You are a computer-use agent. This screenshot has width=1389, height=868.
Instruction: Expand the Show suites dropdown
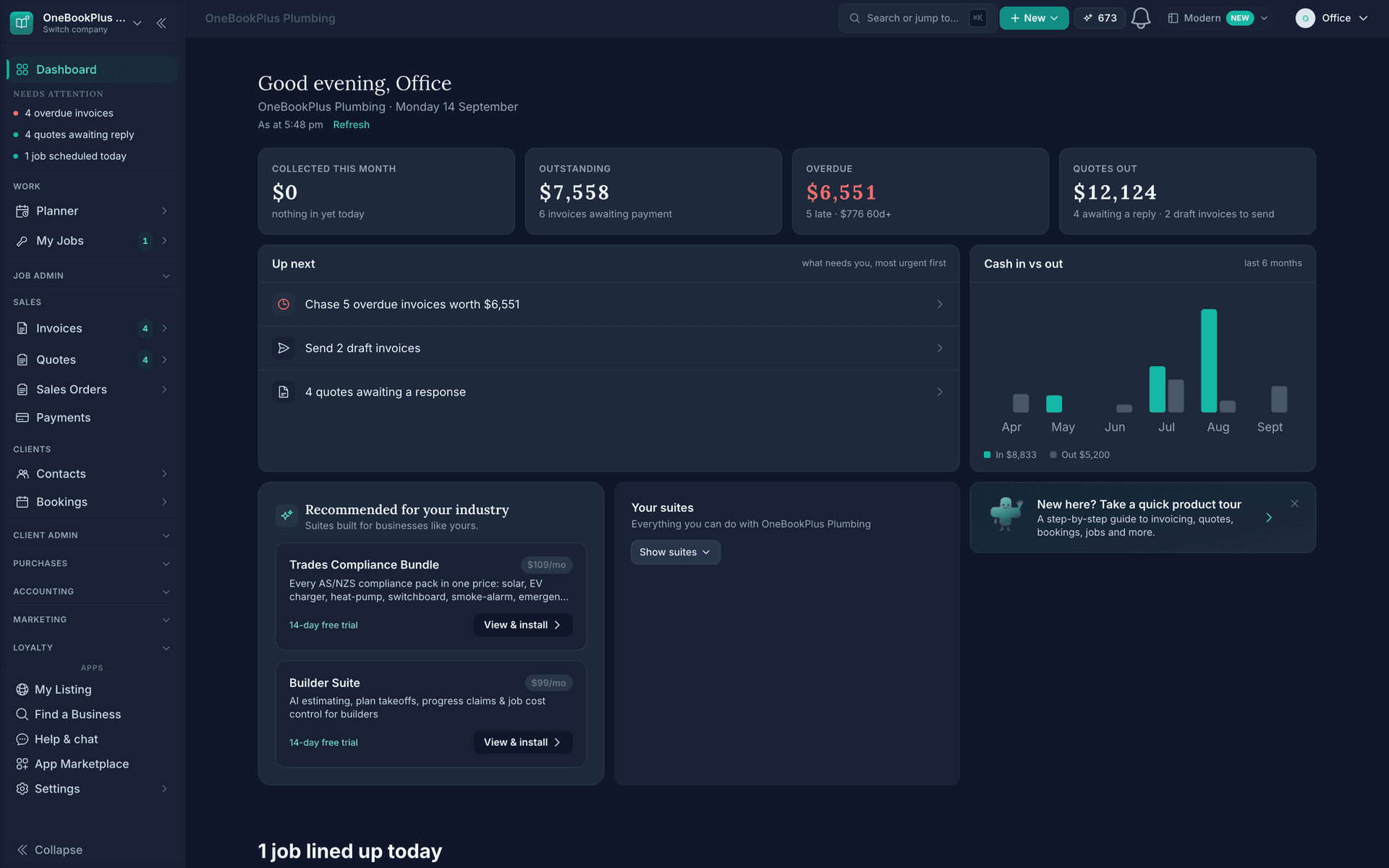(x=676, y=552)
